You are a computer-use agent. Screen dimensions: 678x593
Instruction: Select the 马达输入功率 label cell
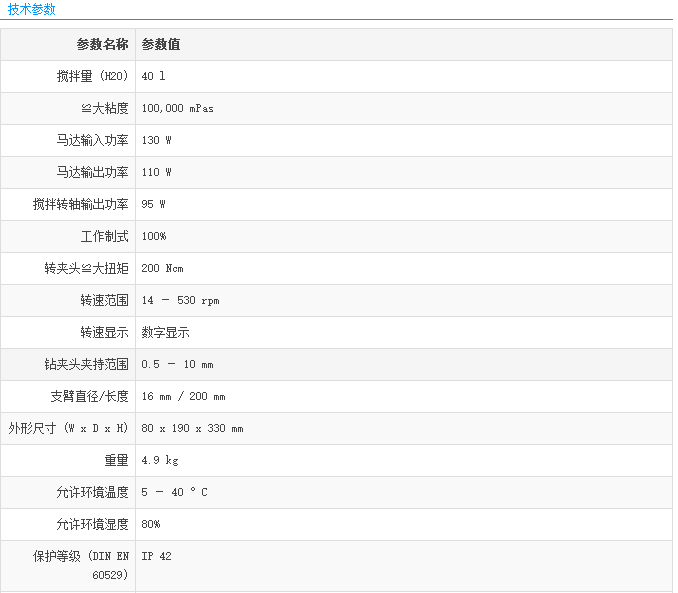coord(92,141)
